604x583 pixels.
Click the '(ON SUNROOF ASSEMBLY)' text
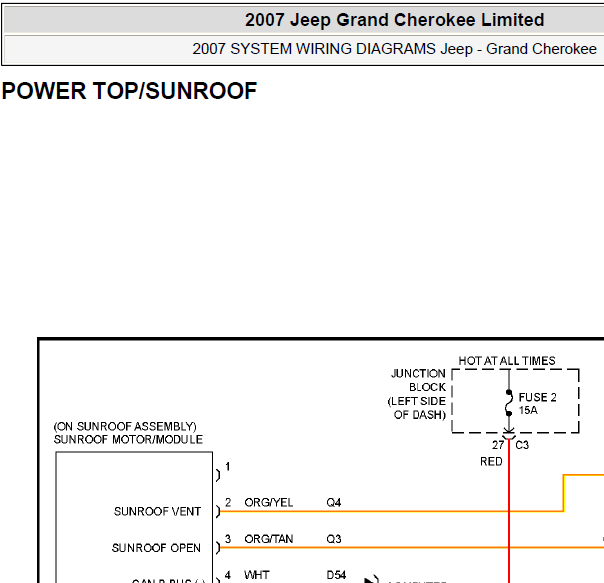click(x=125, y=427)
